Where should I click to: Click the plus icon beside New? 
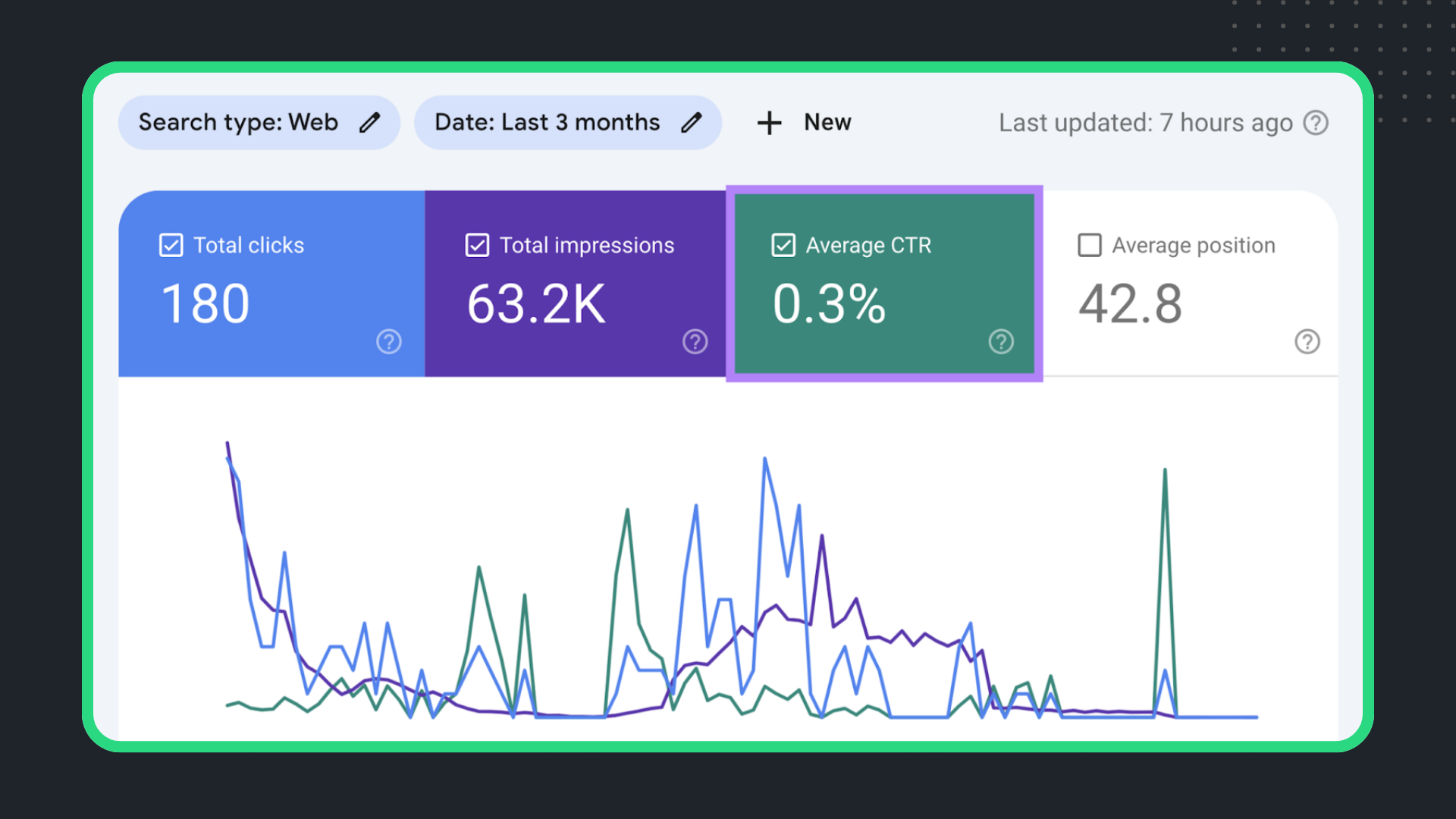coord(769,123)
